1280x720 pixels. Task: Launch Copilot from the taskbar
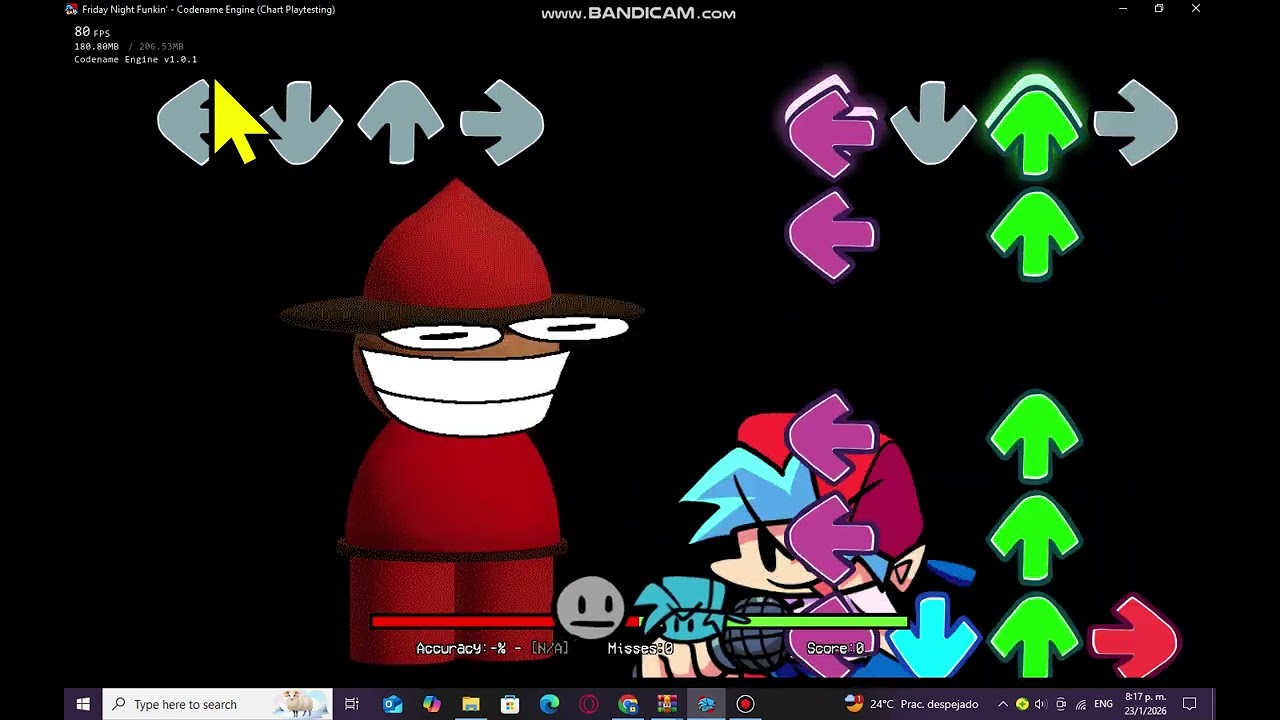point(431,704)
